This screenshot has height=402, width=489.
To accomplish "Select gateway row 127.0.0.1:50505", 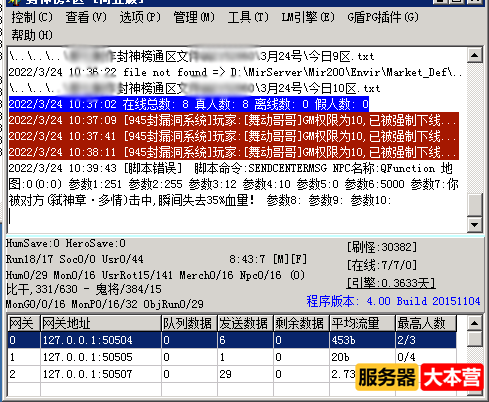I will pyautogui.click(x=232, y=357).
